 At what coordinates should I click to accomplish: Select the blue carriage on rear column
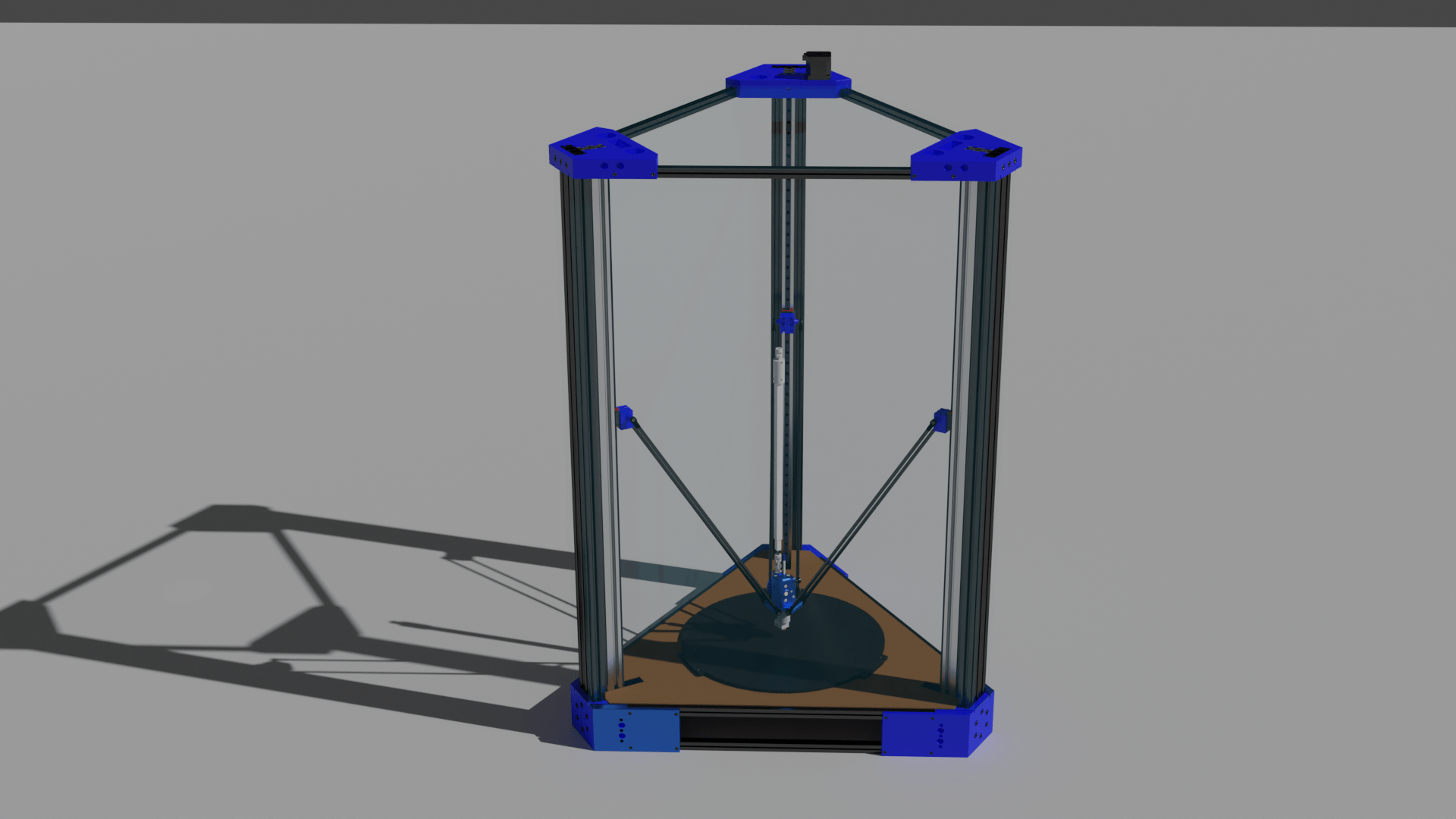(x=787, y=322)
